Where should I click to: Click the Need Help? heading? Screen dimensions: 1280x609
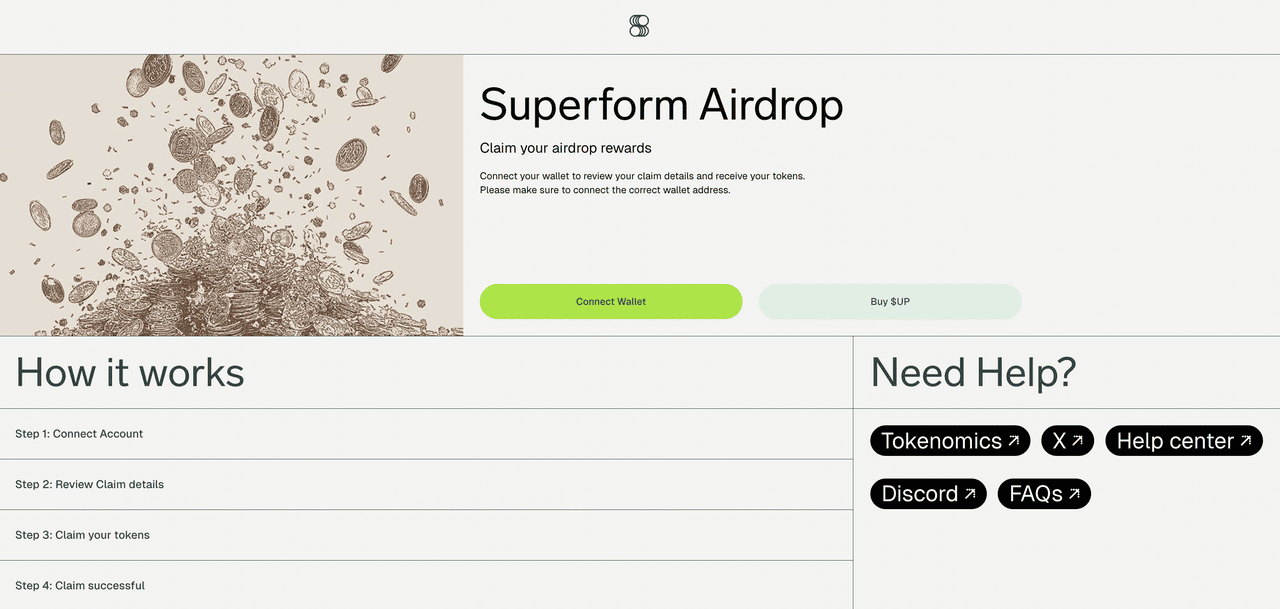pyautogui.click(x=973, y=372)
